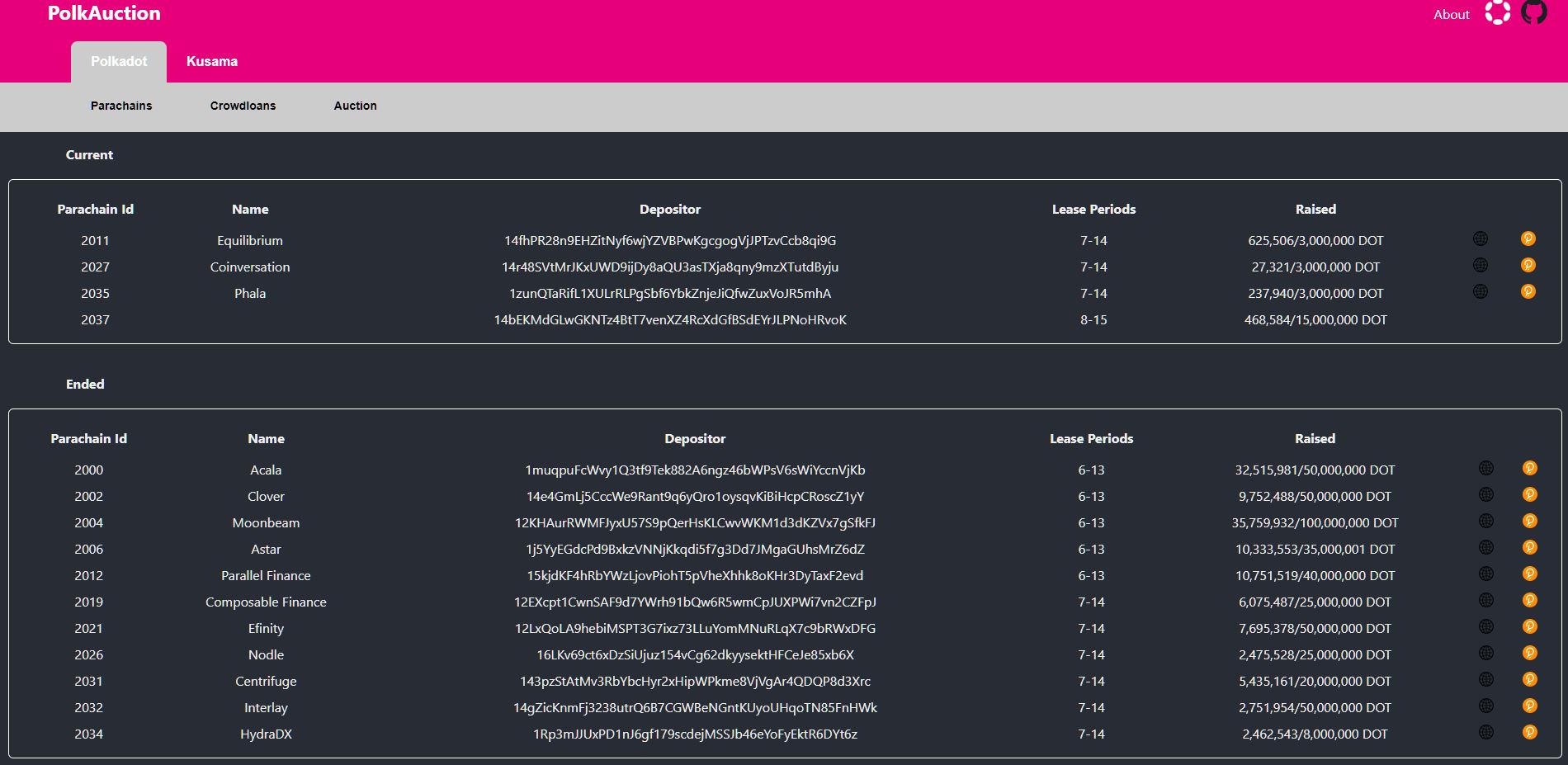The image size is (1568, 765).
Task: Click parachain ID 2027
Action: pyautogui.click(x=95, y=267)
